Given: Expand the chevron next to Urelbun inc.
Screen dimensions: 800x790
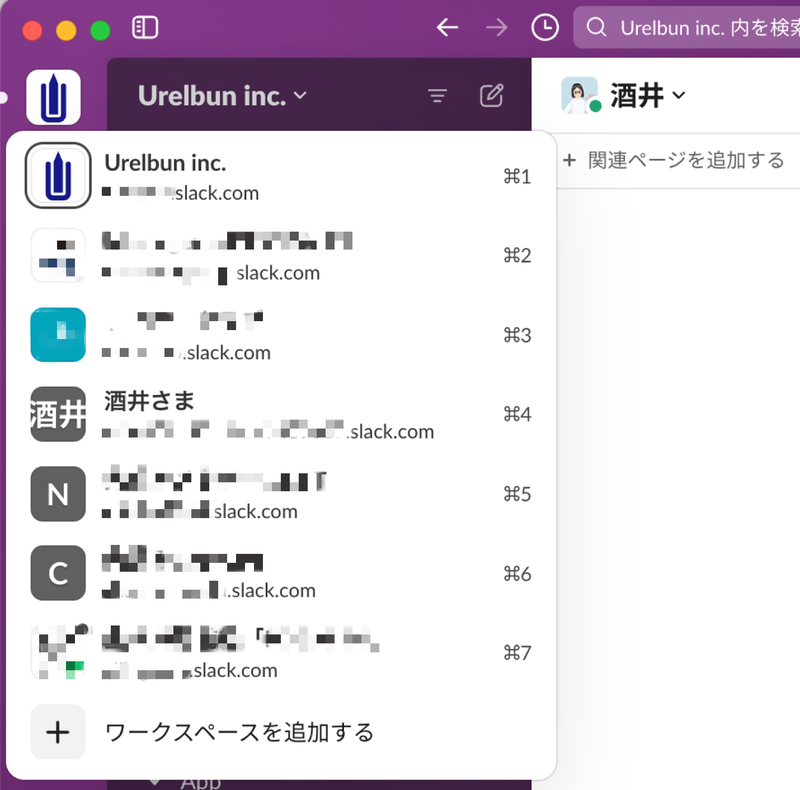Looking at the screenshot, I should [299, 96].
